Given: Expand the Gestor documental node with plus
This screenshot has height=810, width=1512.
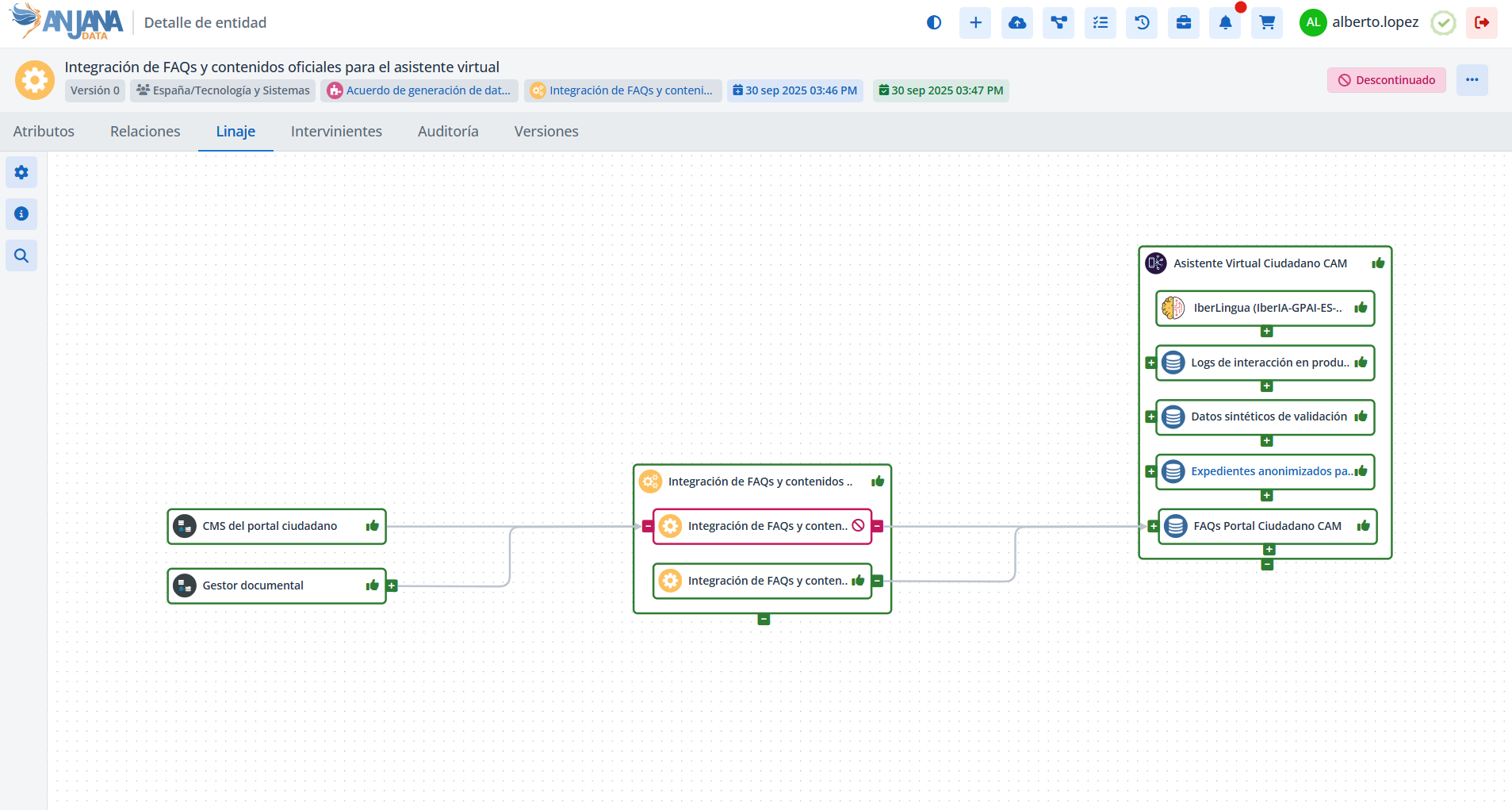Looking at the screenshot, I should (x=392, y=586).
